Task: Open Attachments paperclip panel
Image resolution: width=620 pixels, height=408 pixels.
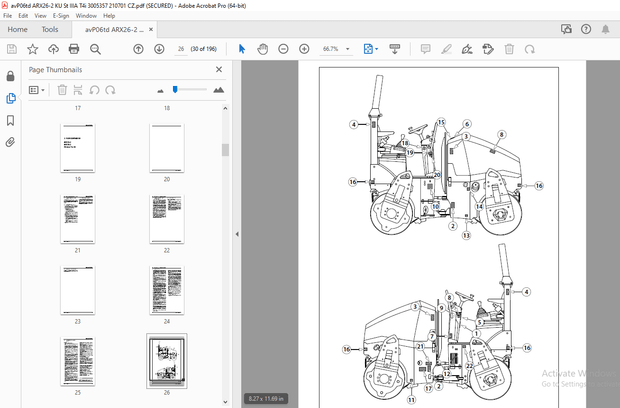Action: tap(11, 142)
